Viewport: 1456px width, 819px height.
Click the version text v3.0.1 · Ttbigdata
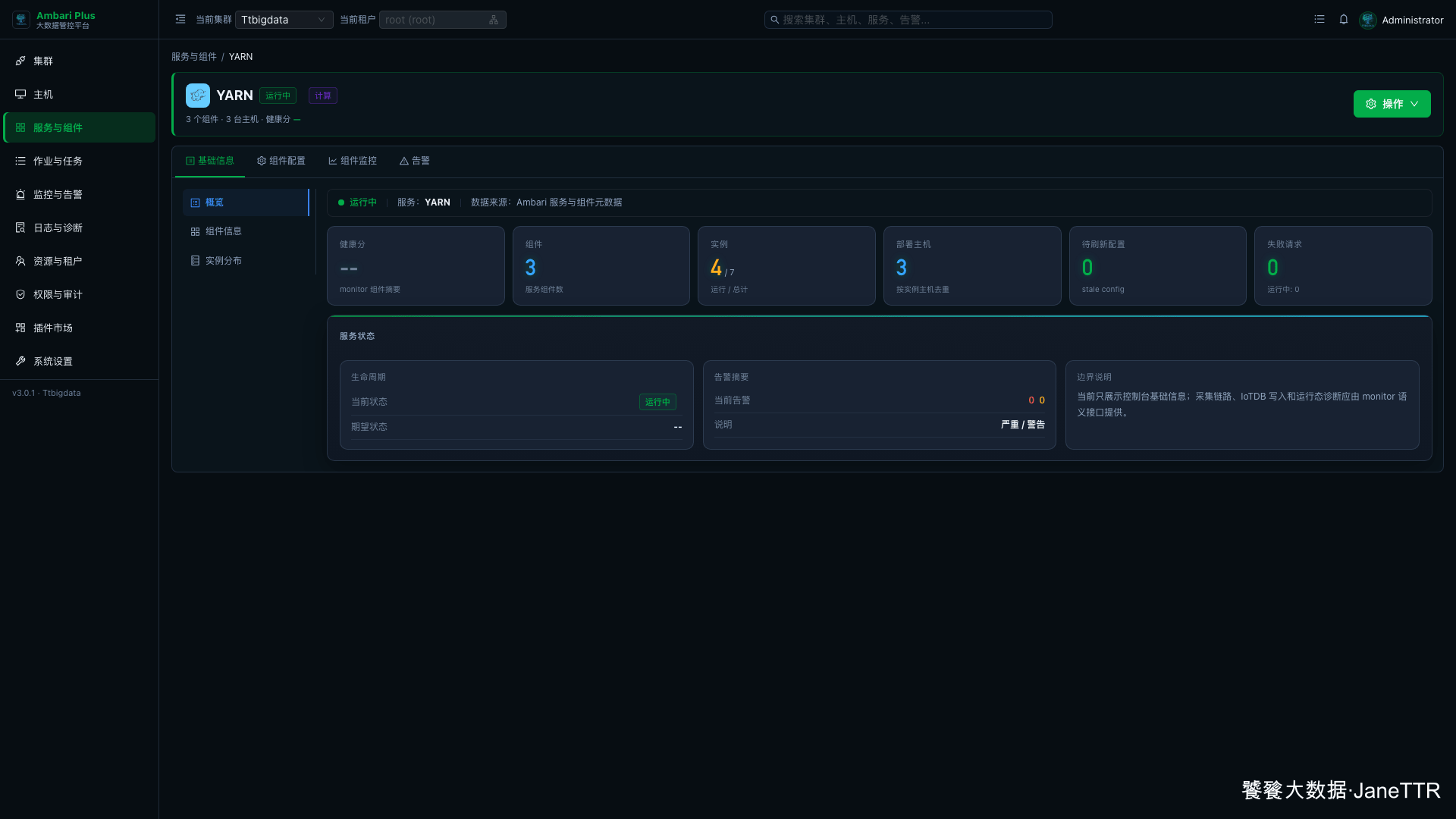click(x=46, y=393)
